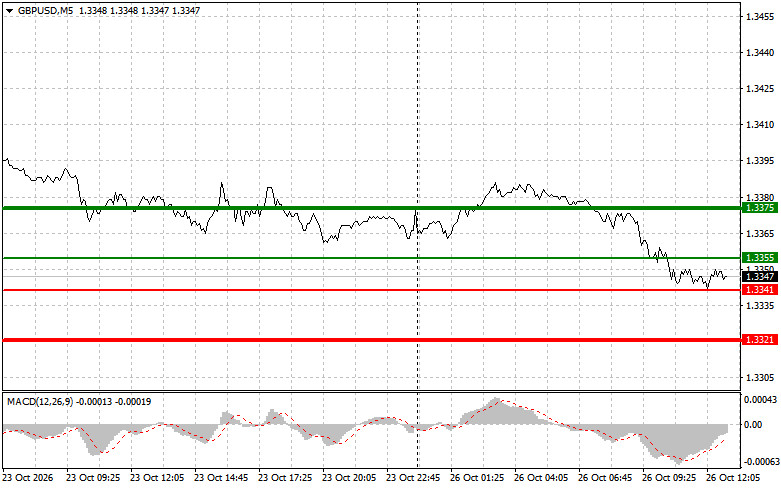781x489 pixels.
Task: Click the 23 Oct 09:25 time label
Action: pyautogui.click(x=93, y=478)
